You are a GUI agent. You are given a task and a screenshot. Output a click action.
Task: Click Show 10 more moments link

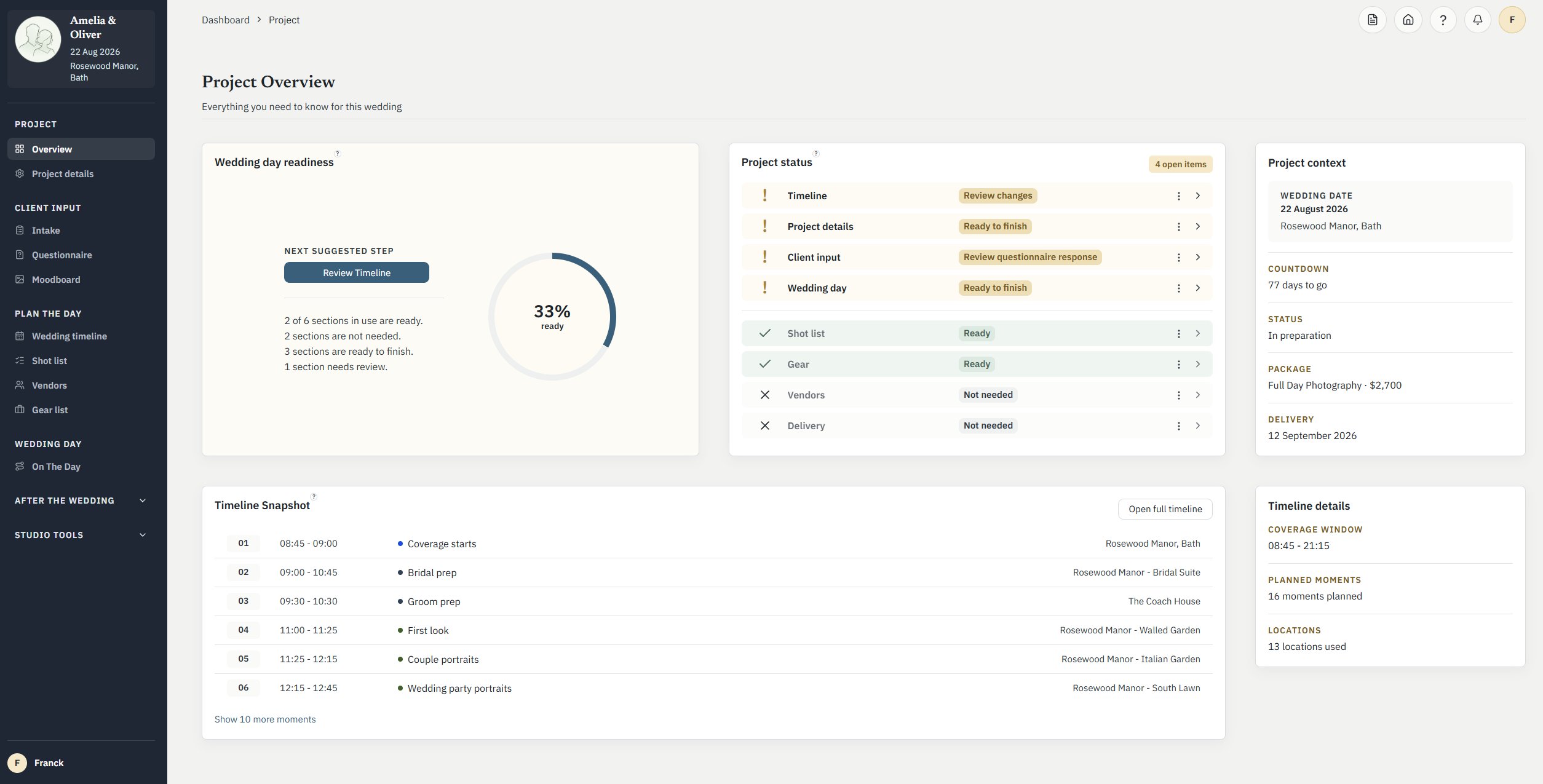click(x=265, y=719)
